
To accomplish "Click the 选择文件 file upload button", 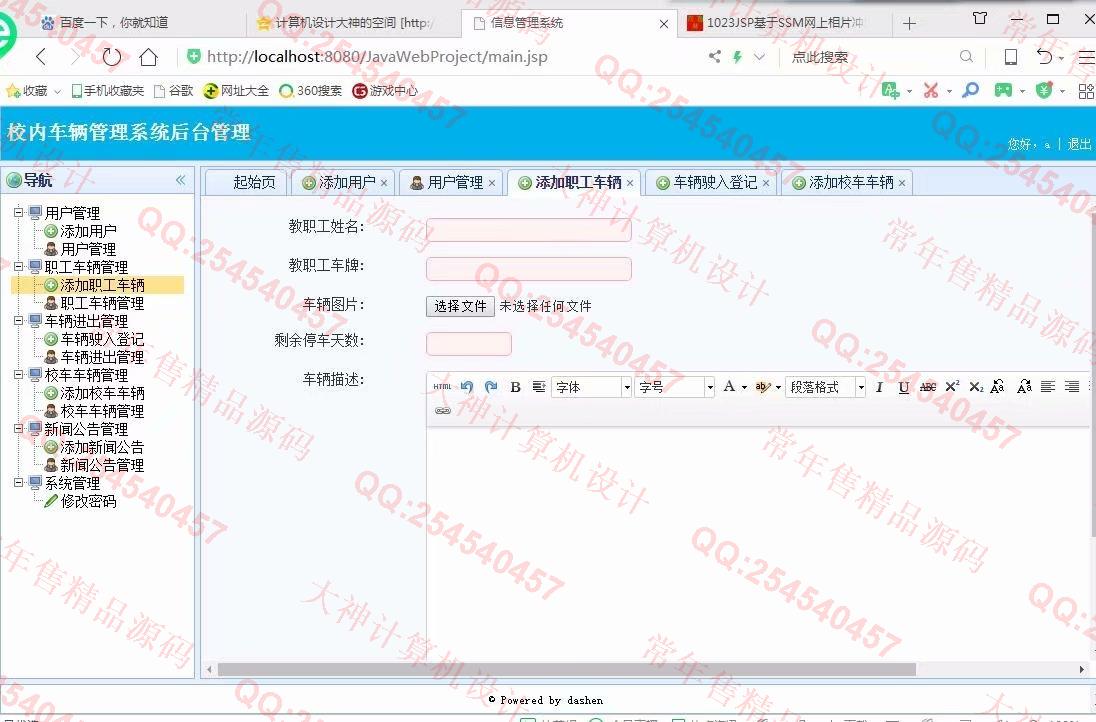I will click(460, 306).
